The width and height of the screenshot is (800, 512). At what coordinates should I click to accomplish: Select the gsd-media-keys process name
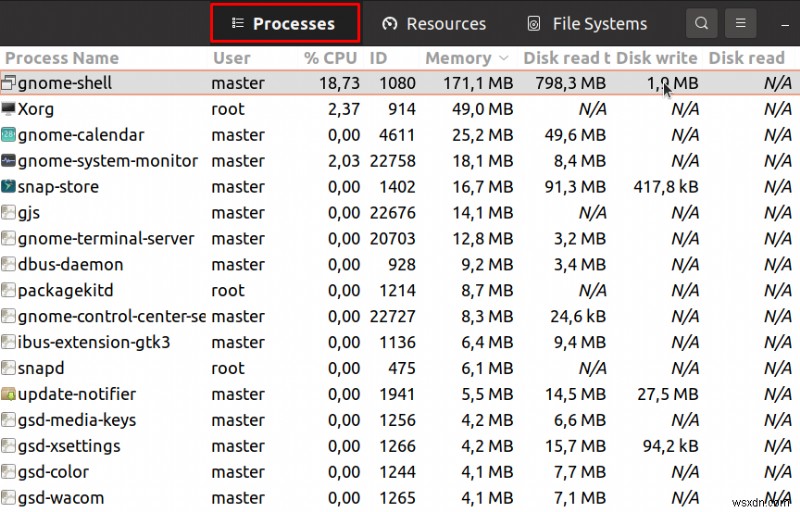click(x=77, y=420)
